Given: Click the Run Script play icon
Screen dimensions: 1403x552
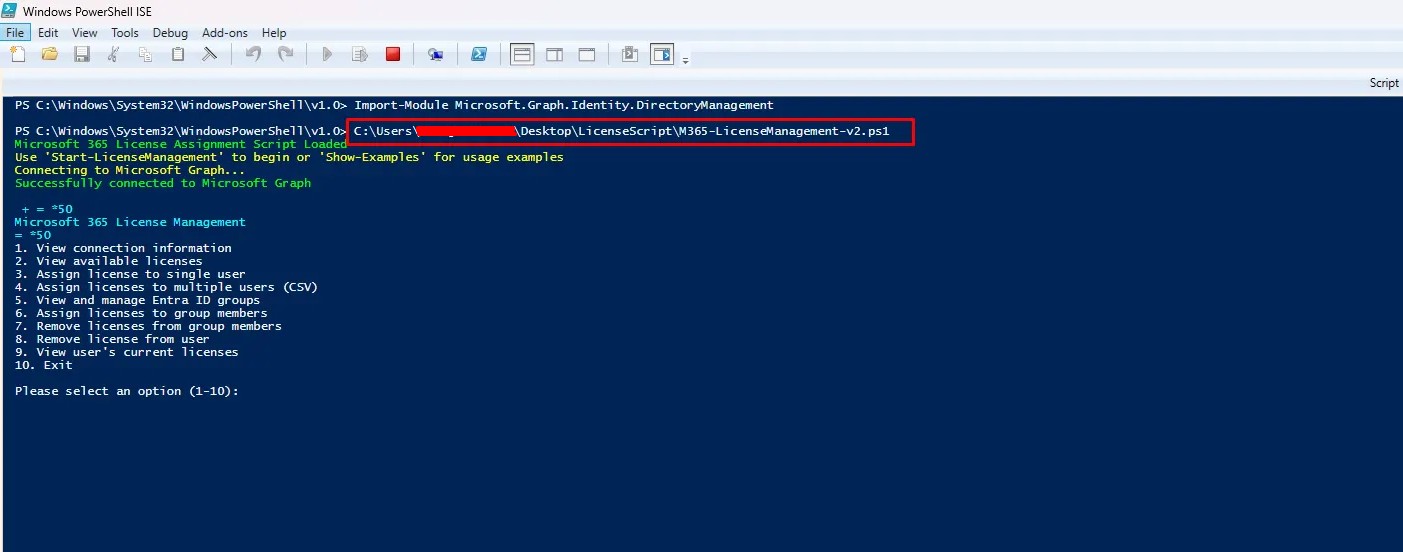Looking at the screenshot, I should 327,55.
